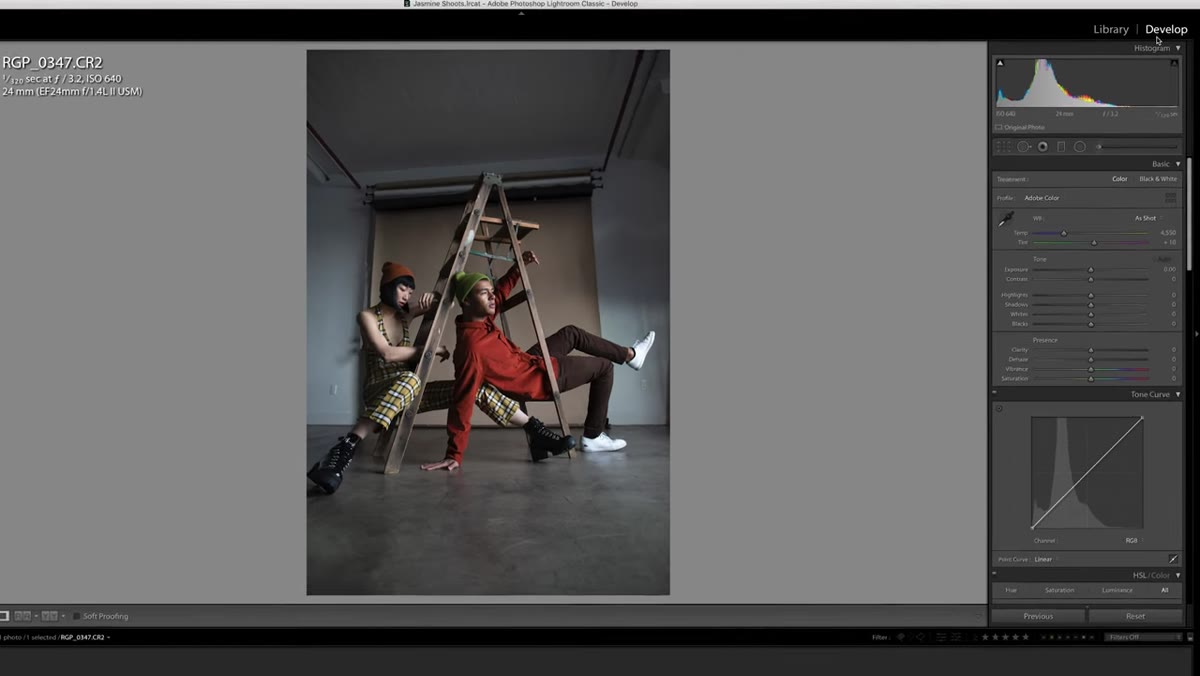Click the Clarity slider handle
This screenshot has width=1200, height=676.
(x=1090, y=350)
